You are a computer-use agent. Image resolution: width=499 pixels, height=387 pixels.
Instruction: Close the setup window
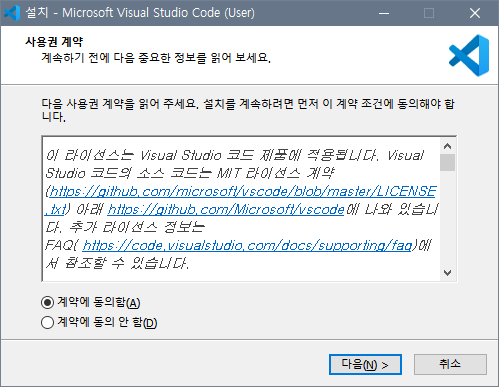click(x=474, y=13)
